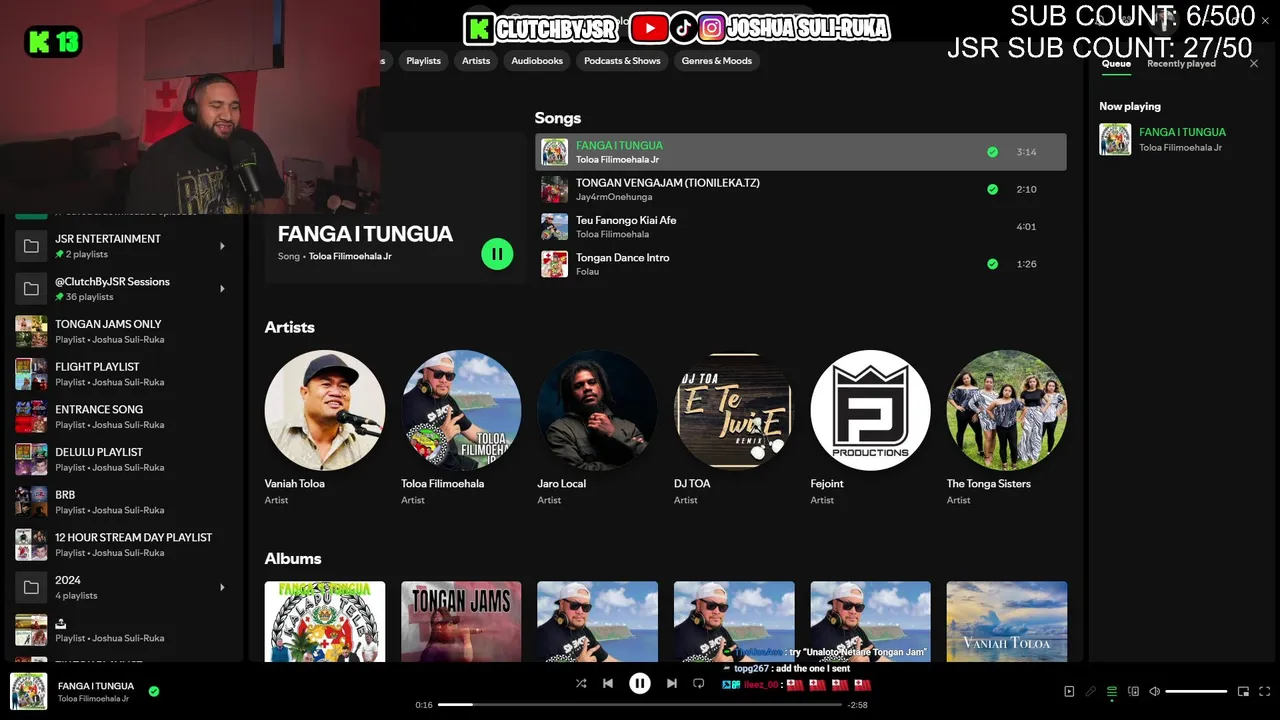Open the FLIGHT PLAYLIST in the sidebar
This screenshot has width=1280, height=720.
click(x=122, y=374)
